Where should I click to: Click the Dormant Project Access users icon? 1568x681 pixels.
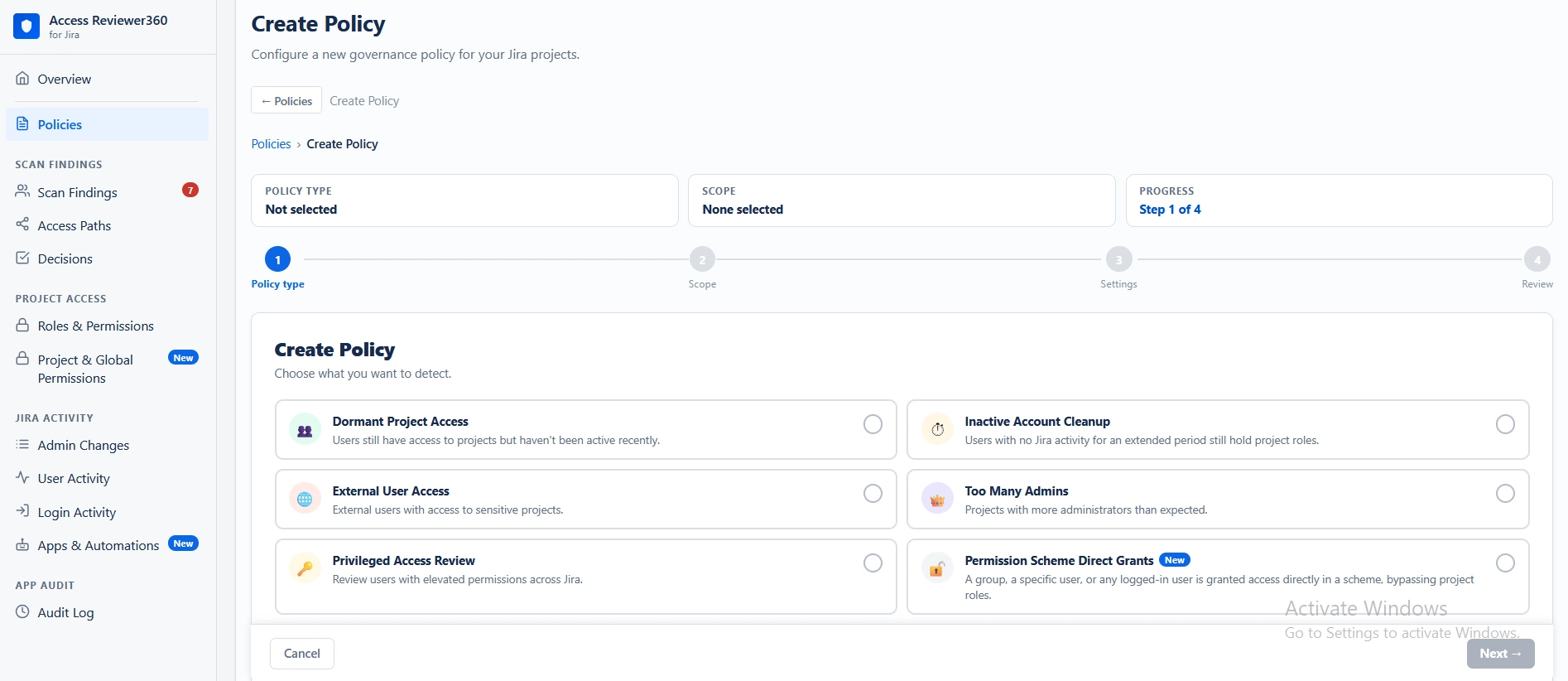pos(305,430)
